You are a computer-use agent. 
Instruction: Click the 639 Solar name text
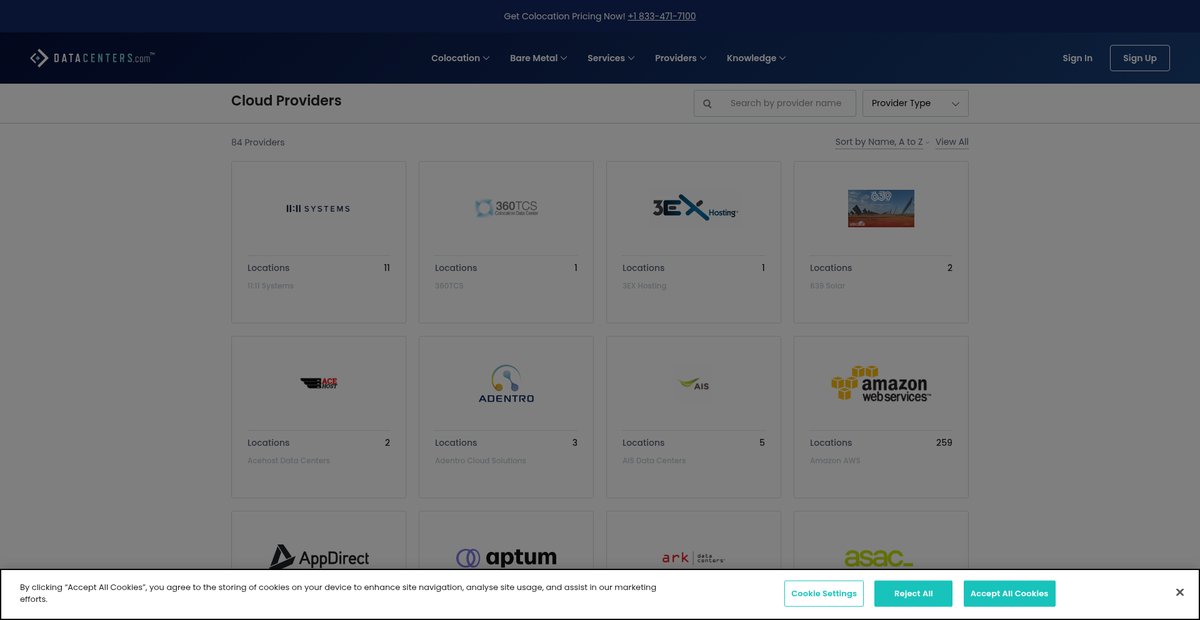[828, 286]
